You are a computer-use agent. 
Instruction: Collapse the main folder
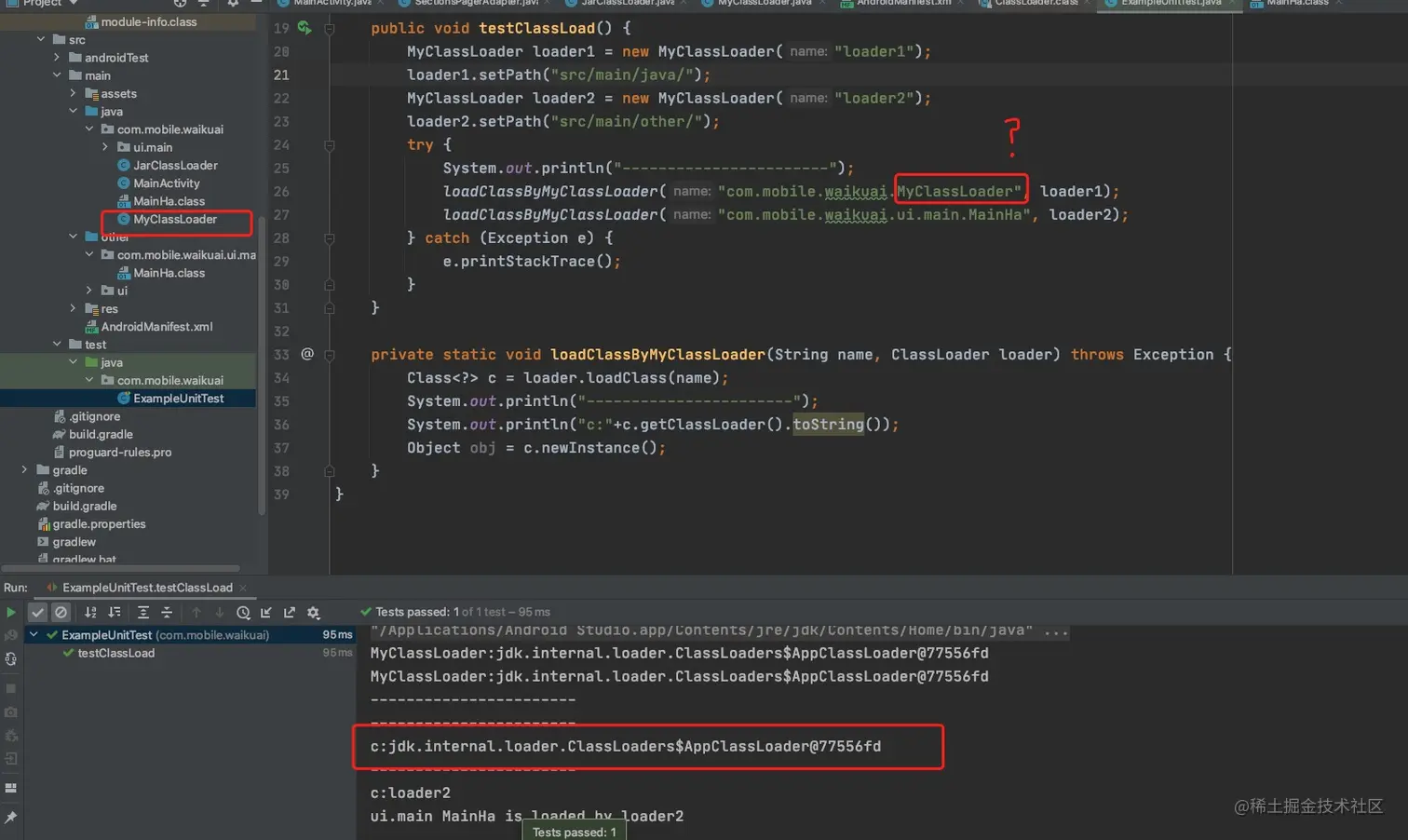[x=57, y=75]
